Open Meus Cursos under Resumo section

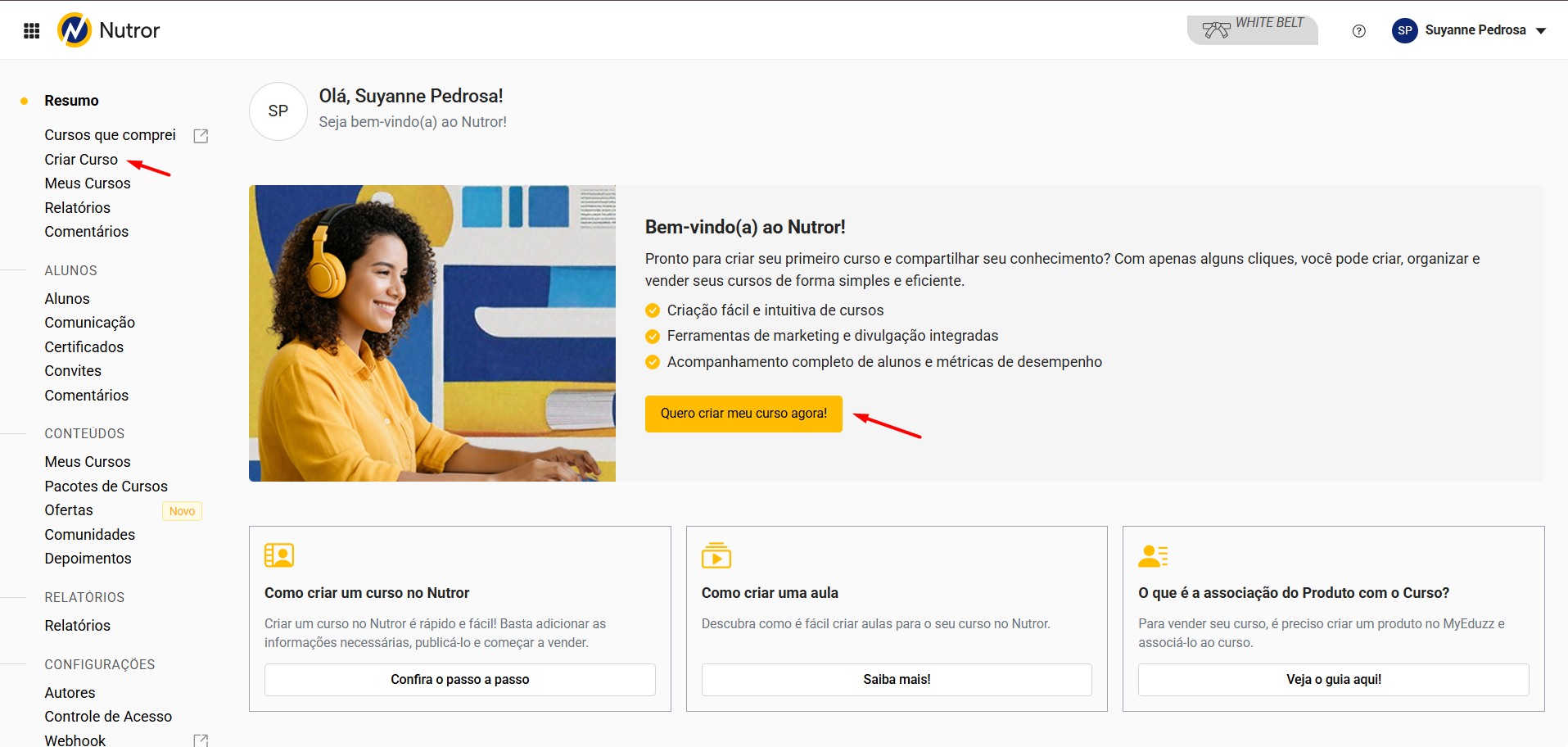click(x=88, y=183)
